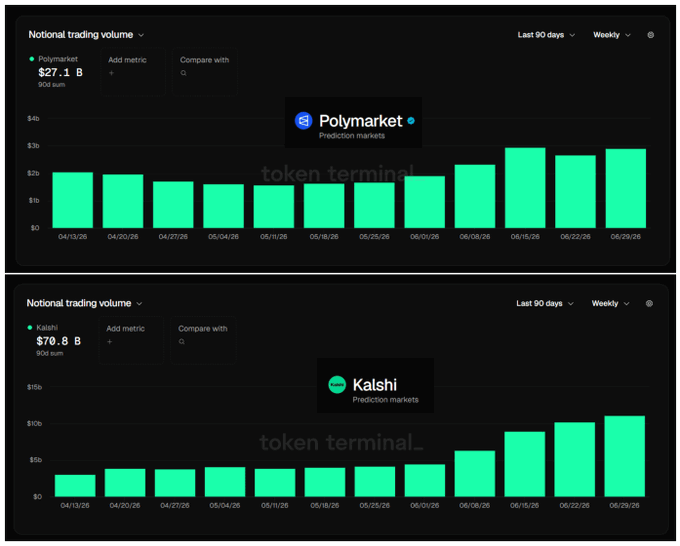Toggle the Polymarket green legend dot
Viewport: 680px width, 546px height.
[x=32, y=59]
